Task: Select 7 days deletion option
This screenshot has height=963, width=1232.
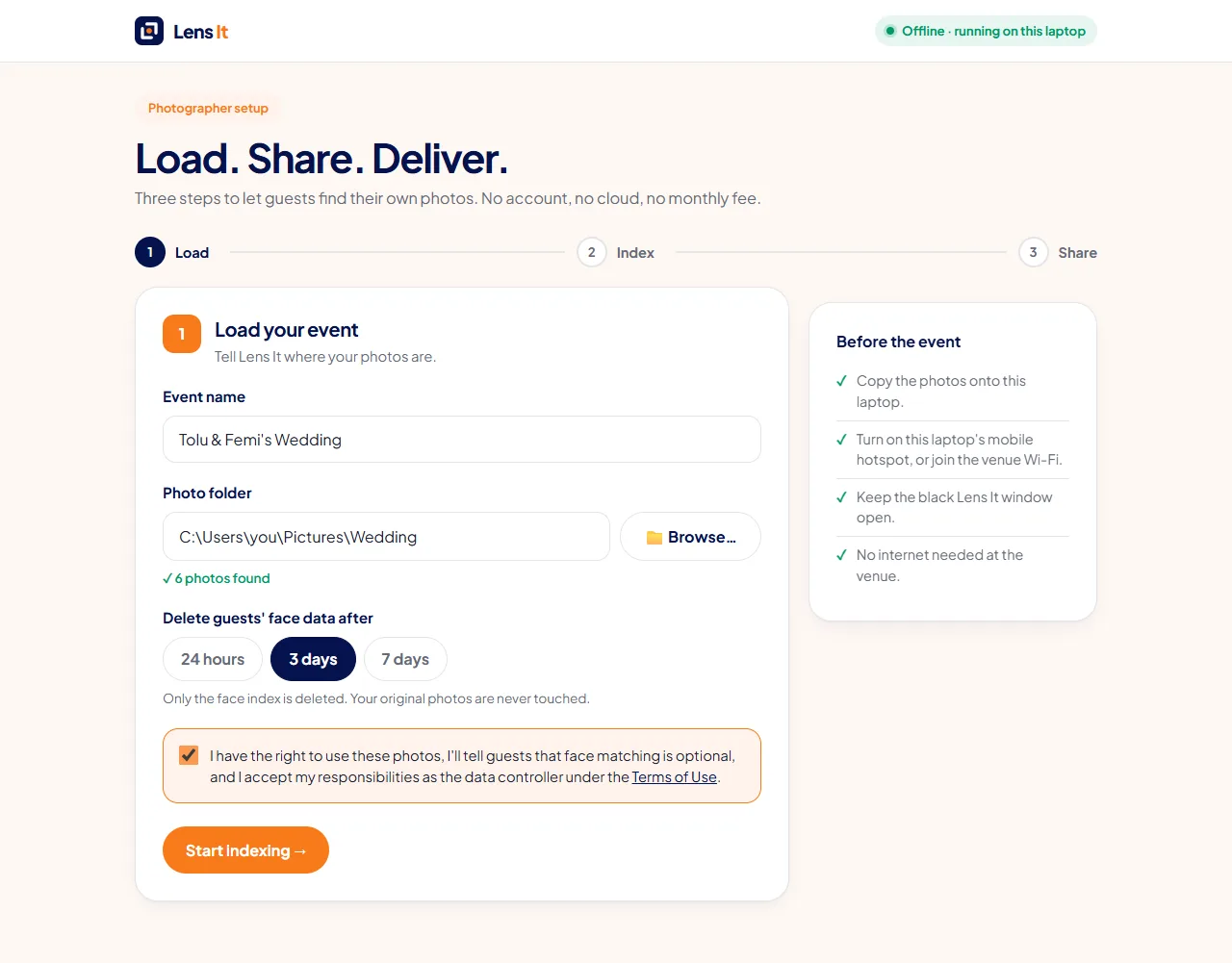Action: coord(405,659)
